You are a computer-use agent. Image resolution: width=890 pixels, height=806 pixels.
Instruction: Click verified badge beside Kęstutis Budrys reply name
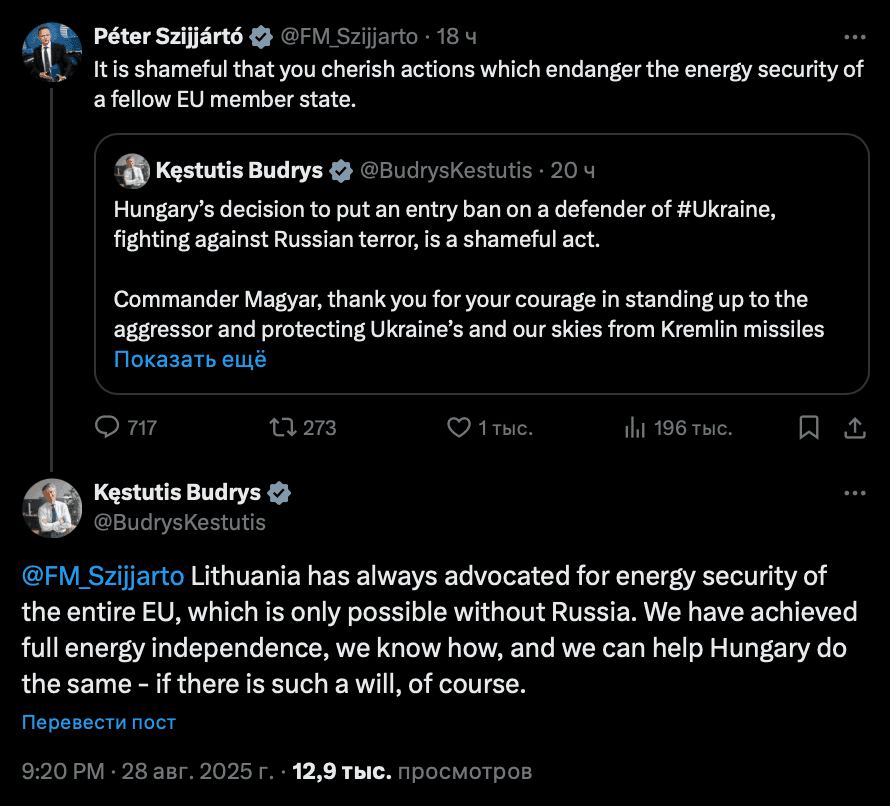pos(279,493)
